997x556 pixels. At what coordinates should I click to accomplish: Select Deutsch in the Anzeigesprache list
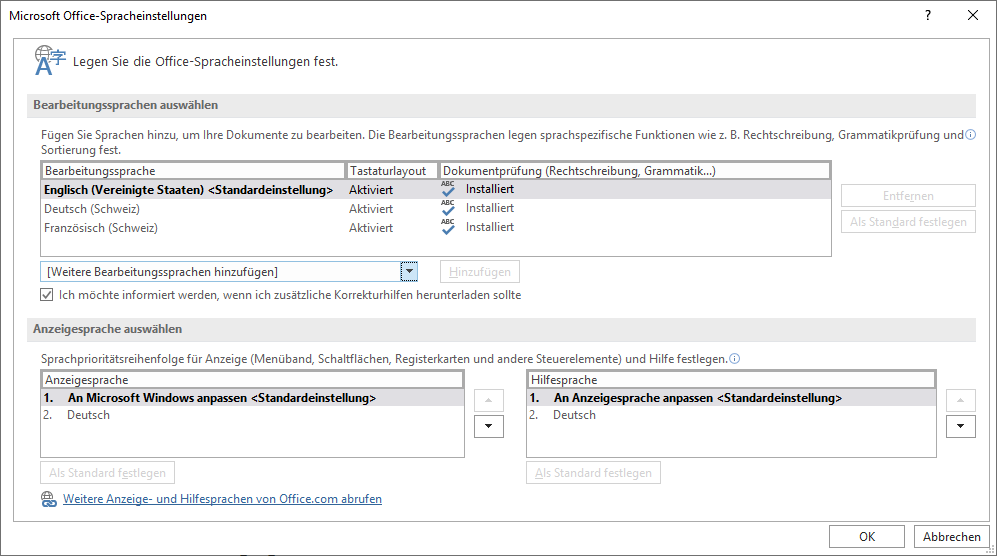tap(88, 415)
